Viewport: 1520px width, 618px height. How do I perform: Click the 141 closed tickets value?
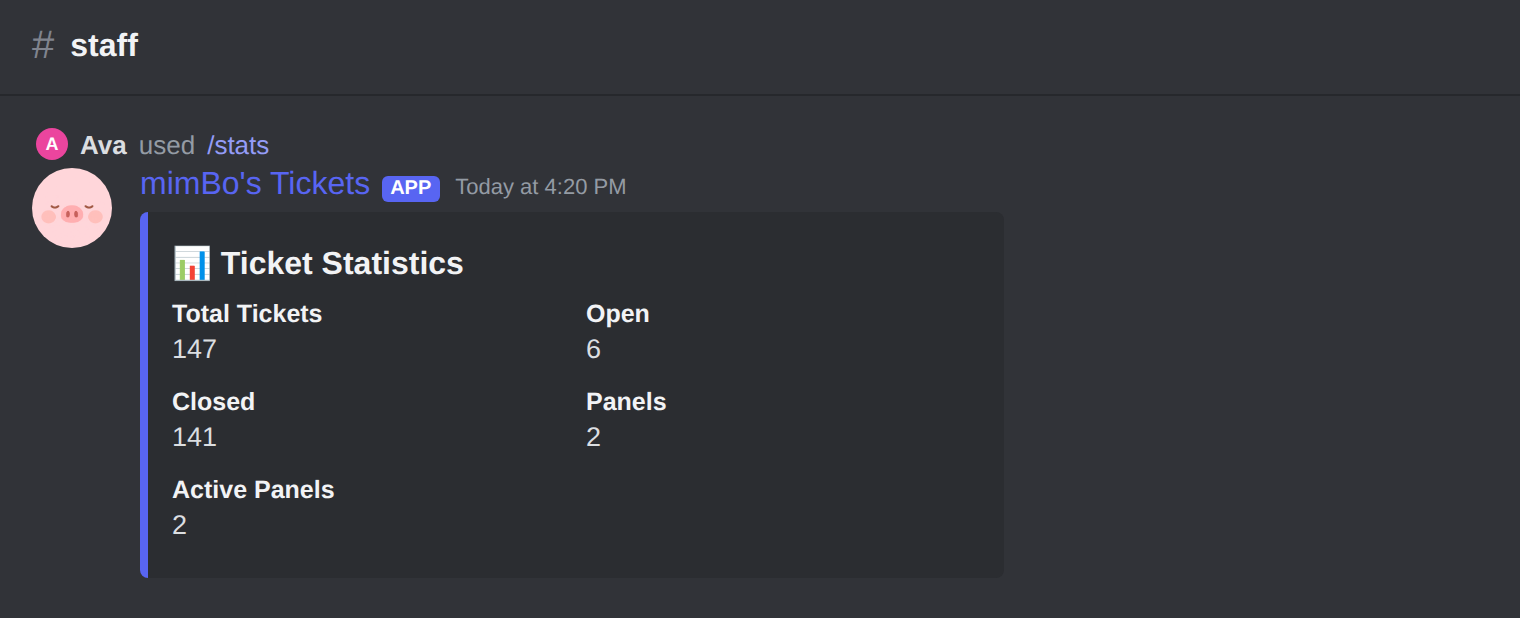click(194, 437)
